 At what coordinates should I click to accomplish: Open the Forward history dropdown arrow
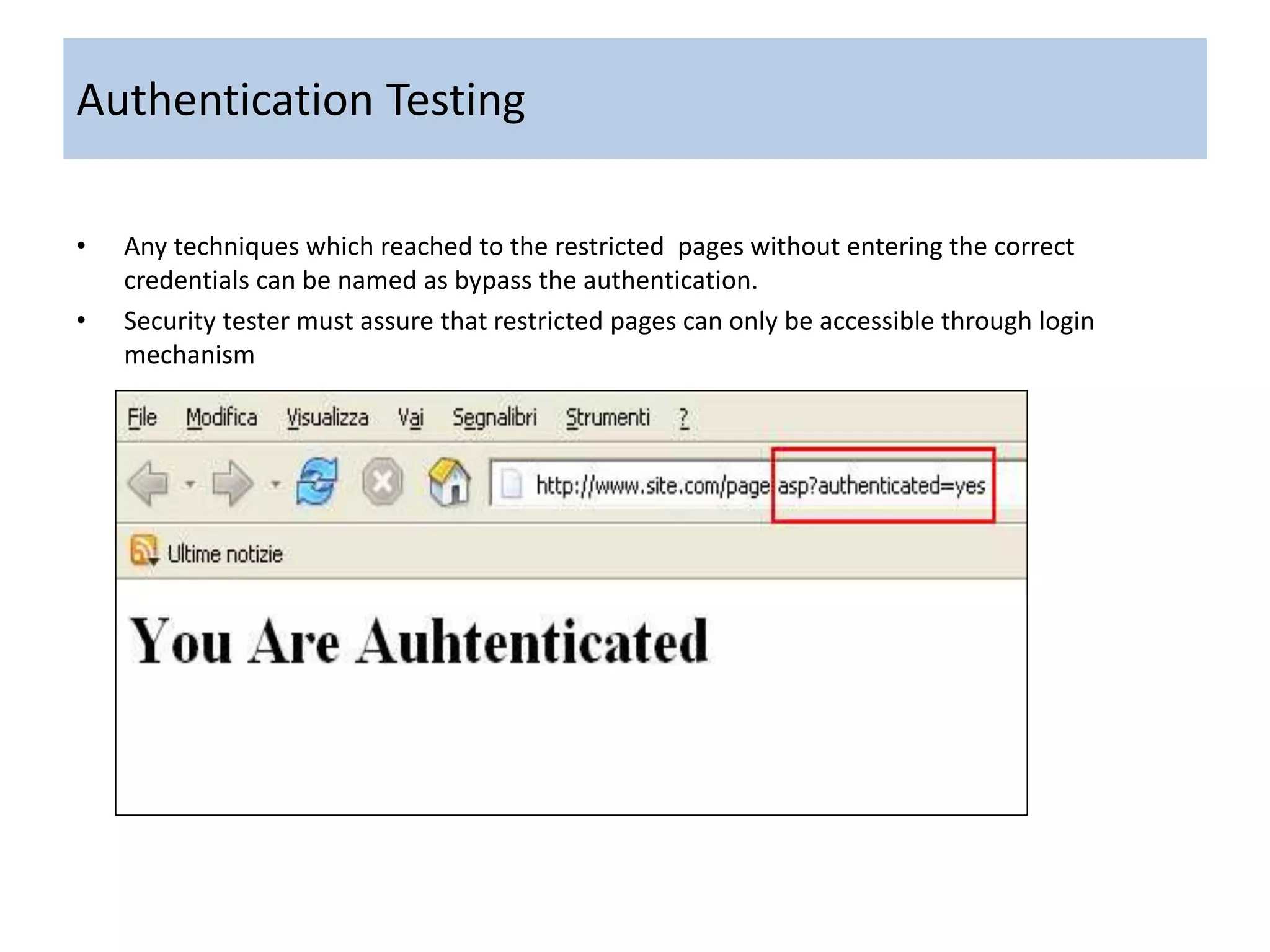pos(276,484)
